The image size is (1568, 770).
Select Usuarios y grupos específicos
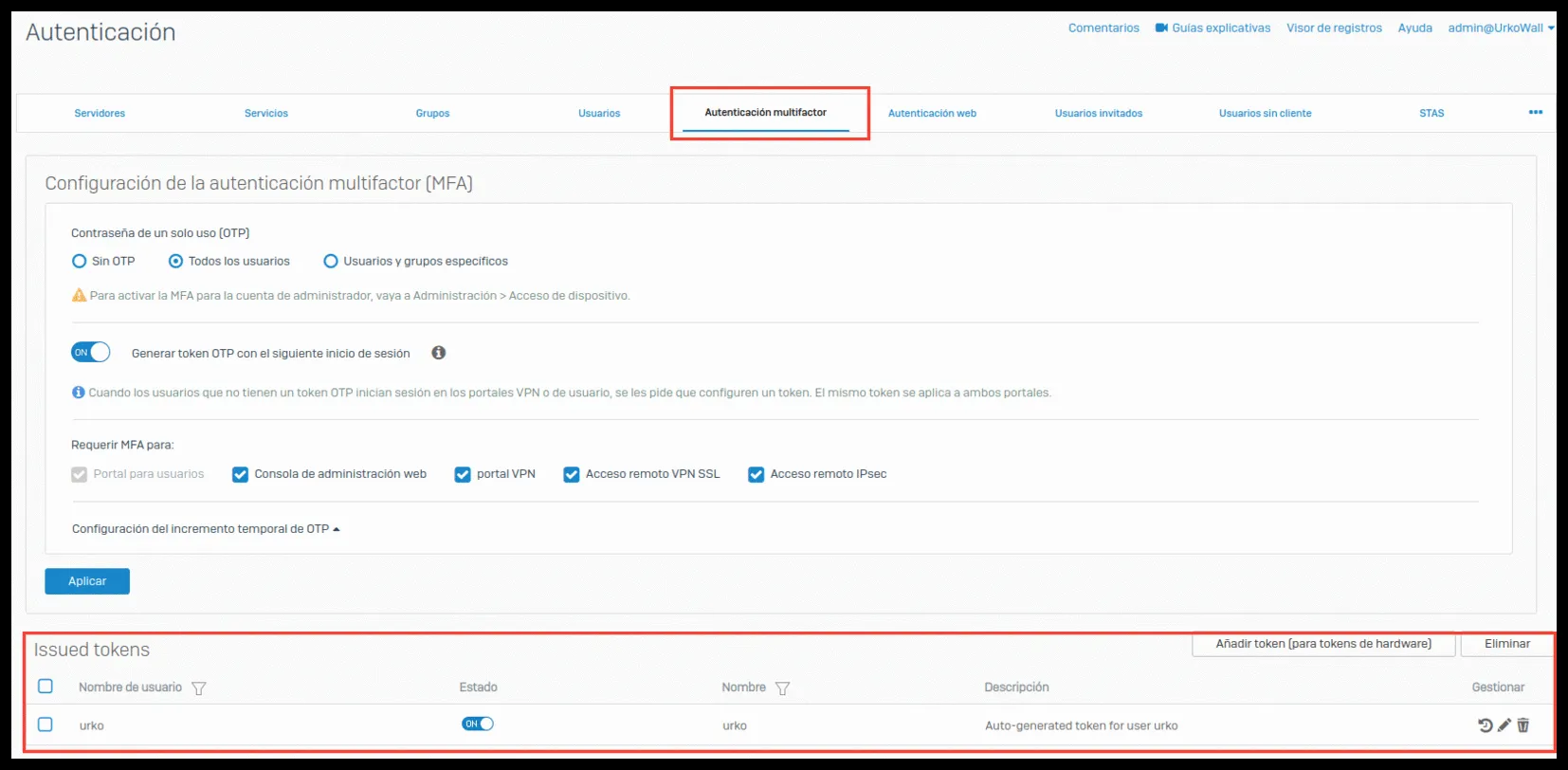pyautogui.click(x=331, y=261)
